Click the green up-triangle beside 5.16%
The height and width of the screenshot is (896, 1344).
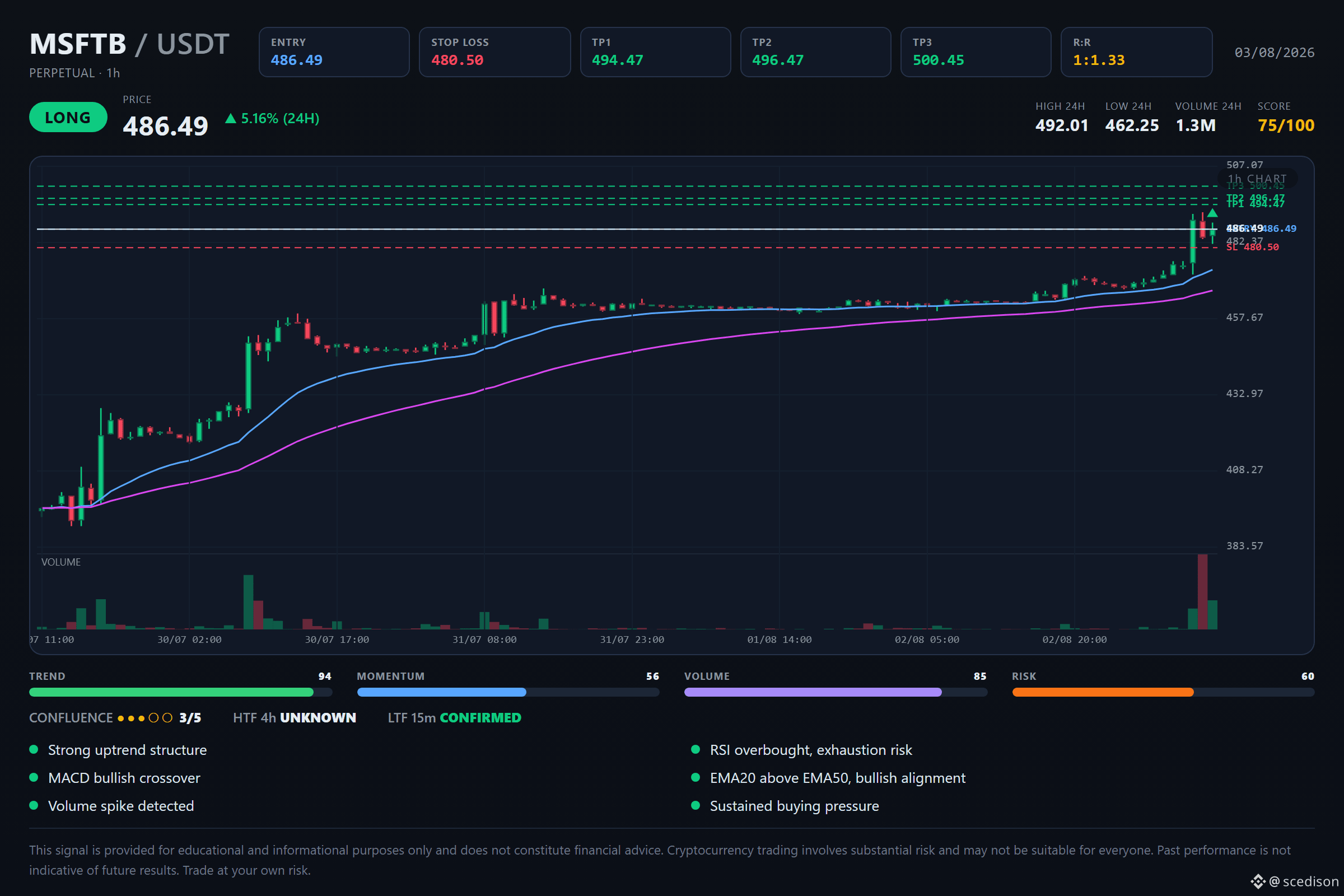230,118
